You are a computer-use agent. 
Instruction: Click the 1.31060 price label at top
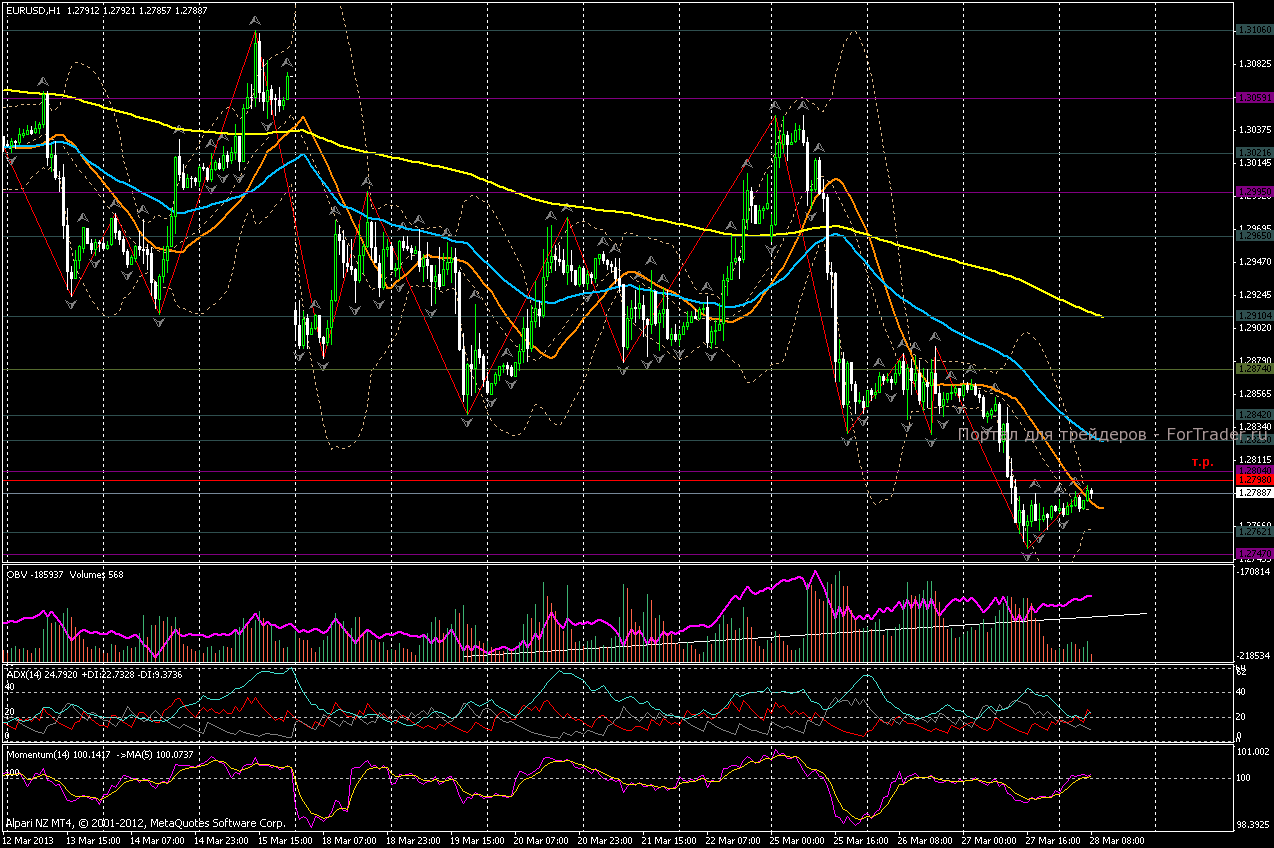pos(1253,30)
